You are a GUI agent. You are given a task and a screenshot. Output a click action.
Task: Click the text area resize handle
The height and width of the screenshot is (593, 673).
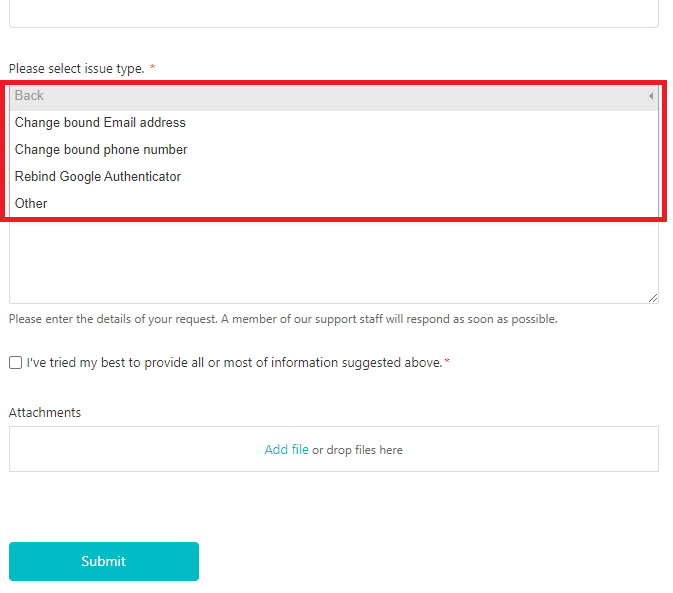tap(653, 298)
